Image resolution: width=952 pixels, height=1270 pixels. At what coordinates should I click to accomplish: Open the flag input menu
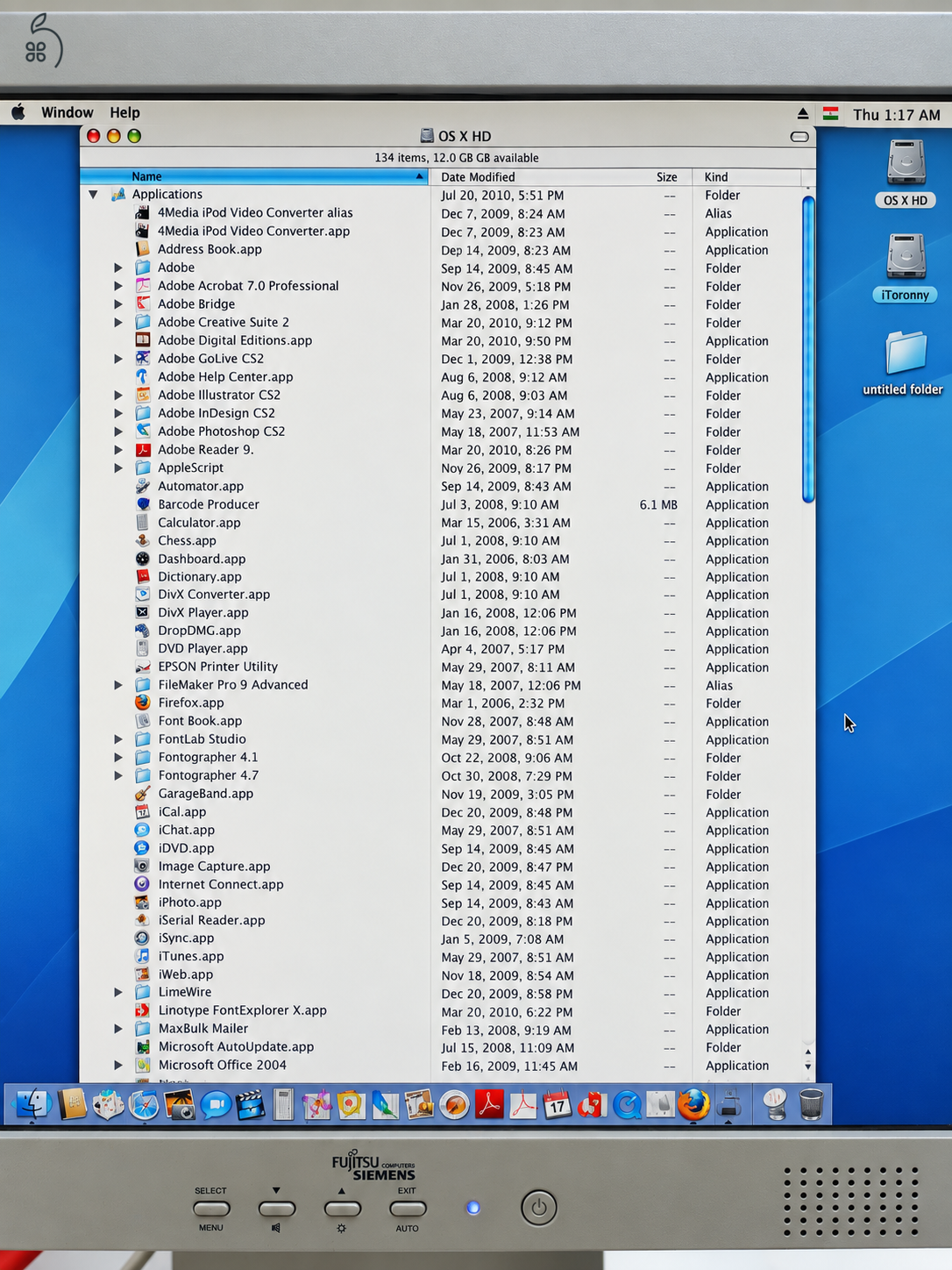point(830,114)
